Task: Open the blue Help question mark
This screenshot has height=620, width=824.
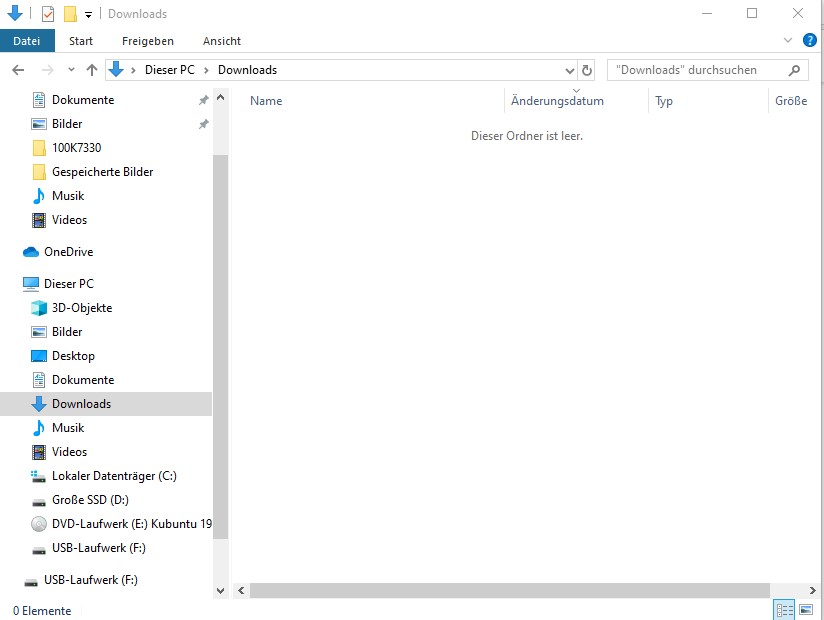Action: [x=810, y=40]
